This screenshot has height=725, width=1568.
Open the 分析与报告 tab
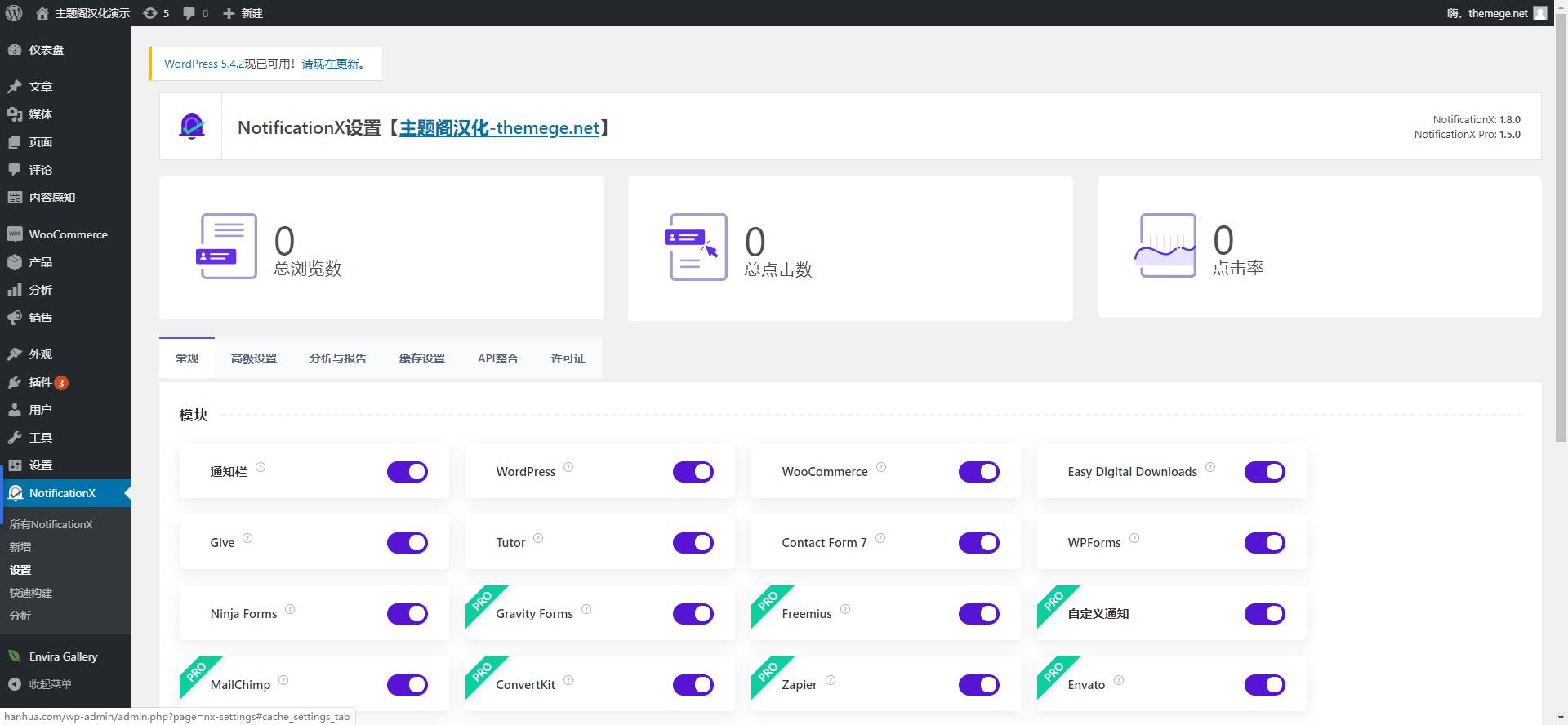338,358
